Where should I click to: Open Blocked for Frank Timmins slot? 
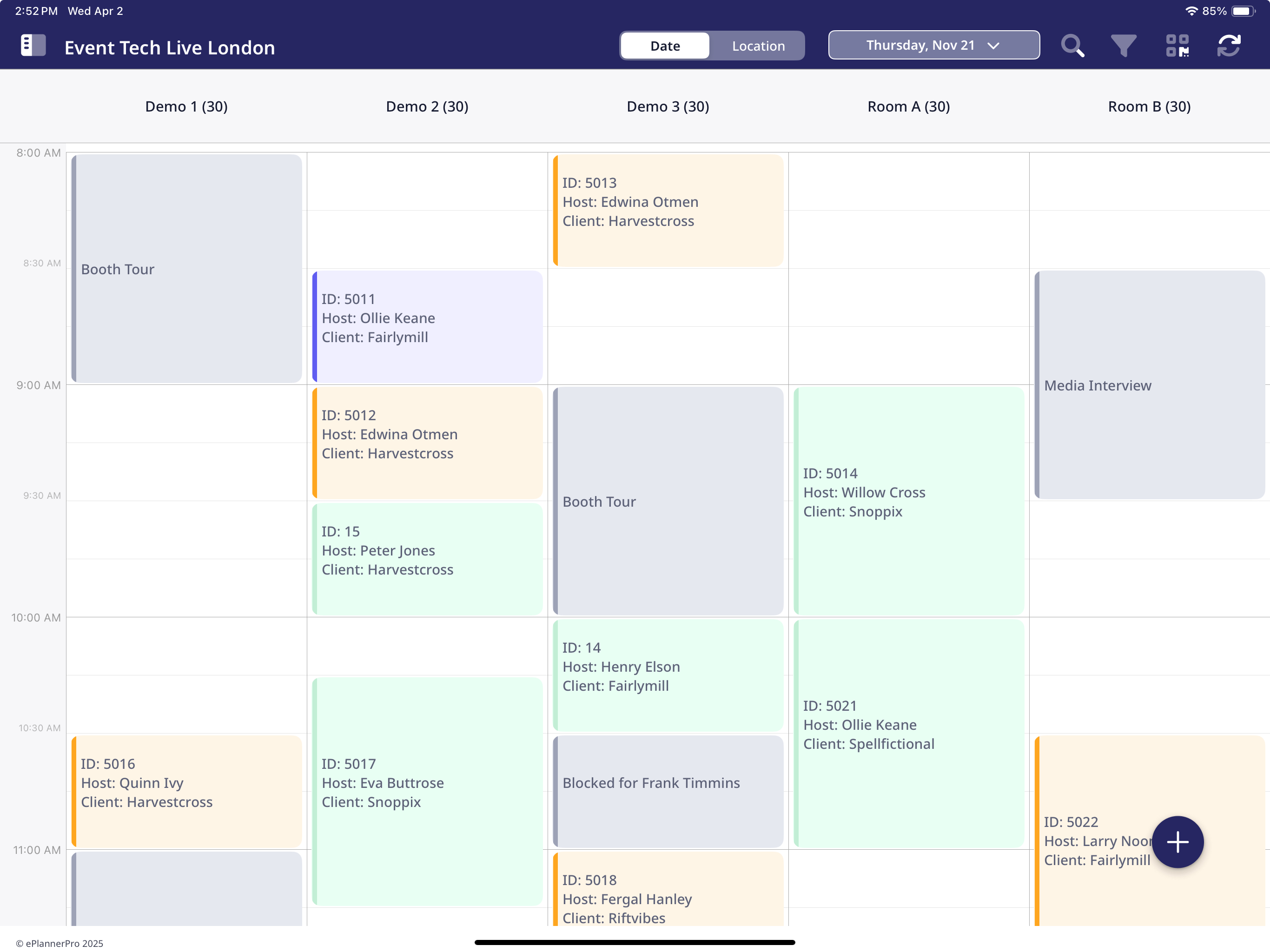(668, 791)
